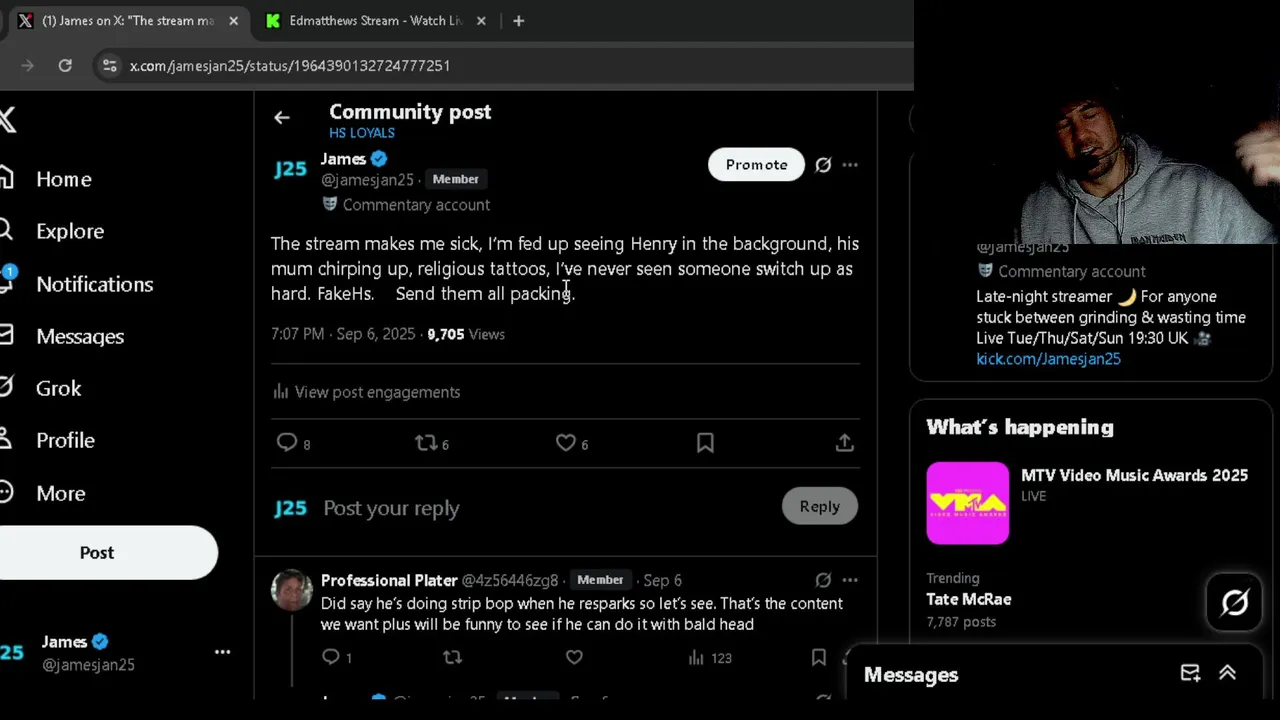Open the MTV Video Music Awards thumbnail
The width and height of the screenshot is (1280, 720).
click(967, 503)
